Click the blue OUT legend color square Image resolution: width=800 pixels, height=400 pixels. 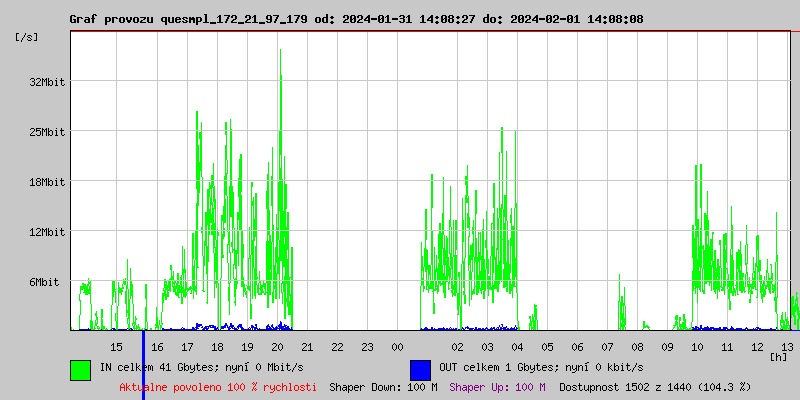[x=420, y=369]
